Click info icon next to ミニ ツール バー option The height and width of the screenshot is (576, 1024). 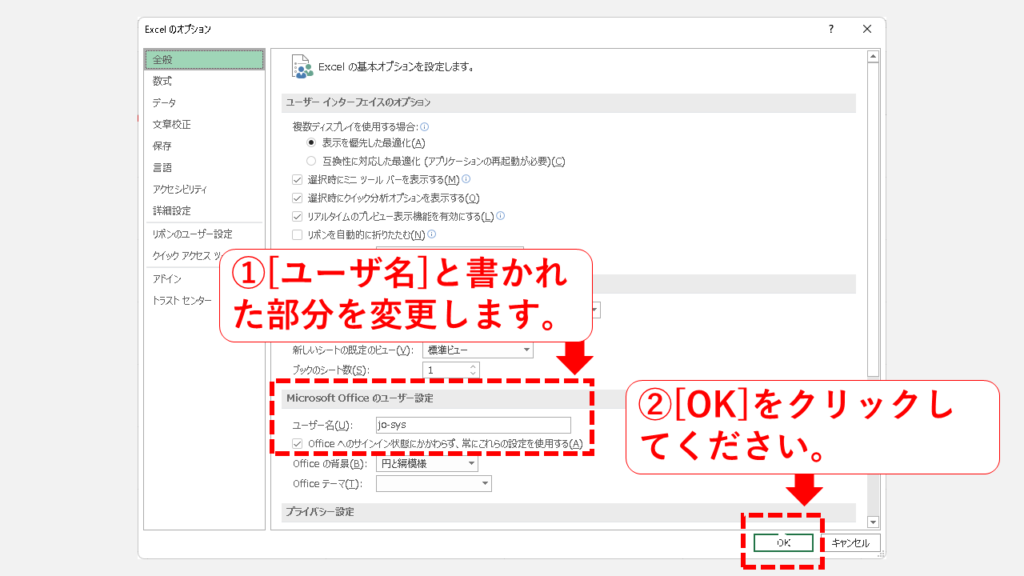tap(466, 178)
